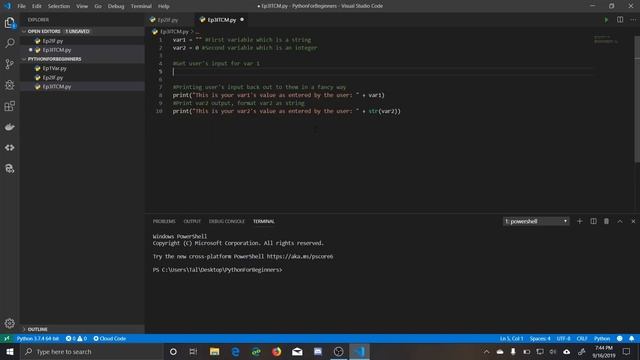Open remote window indicator in status bar
Viewport: 640px width, 360px height.
point(6,338)
